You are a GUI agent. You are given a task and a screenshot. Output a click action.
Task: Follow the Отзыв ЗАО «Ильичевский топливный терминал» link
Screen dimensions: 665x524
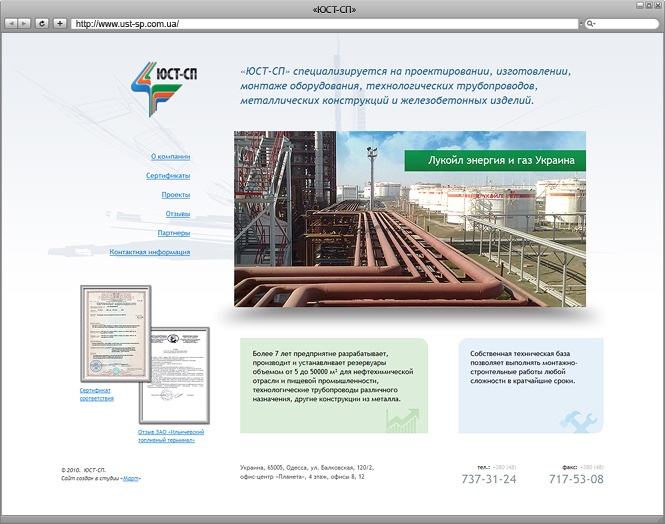point(171,436)
